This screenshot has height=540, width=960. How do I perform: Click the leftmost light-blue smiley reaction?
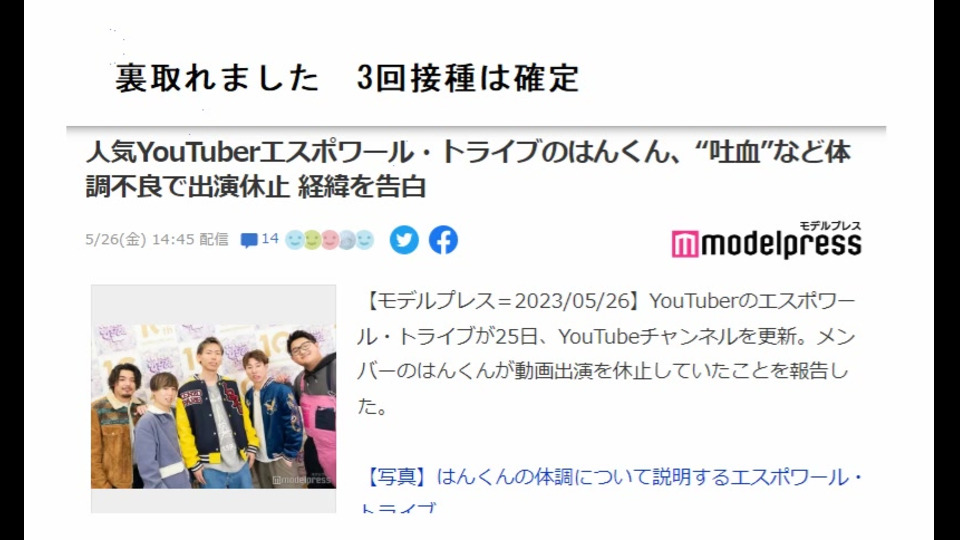295,240
